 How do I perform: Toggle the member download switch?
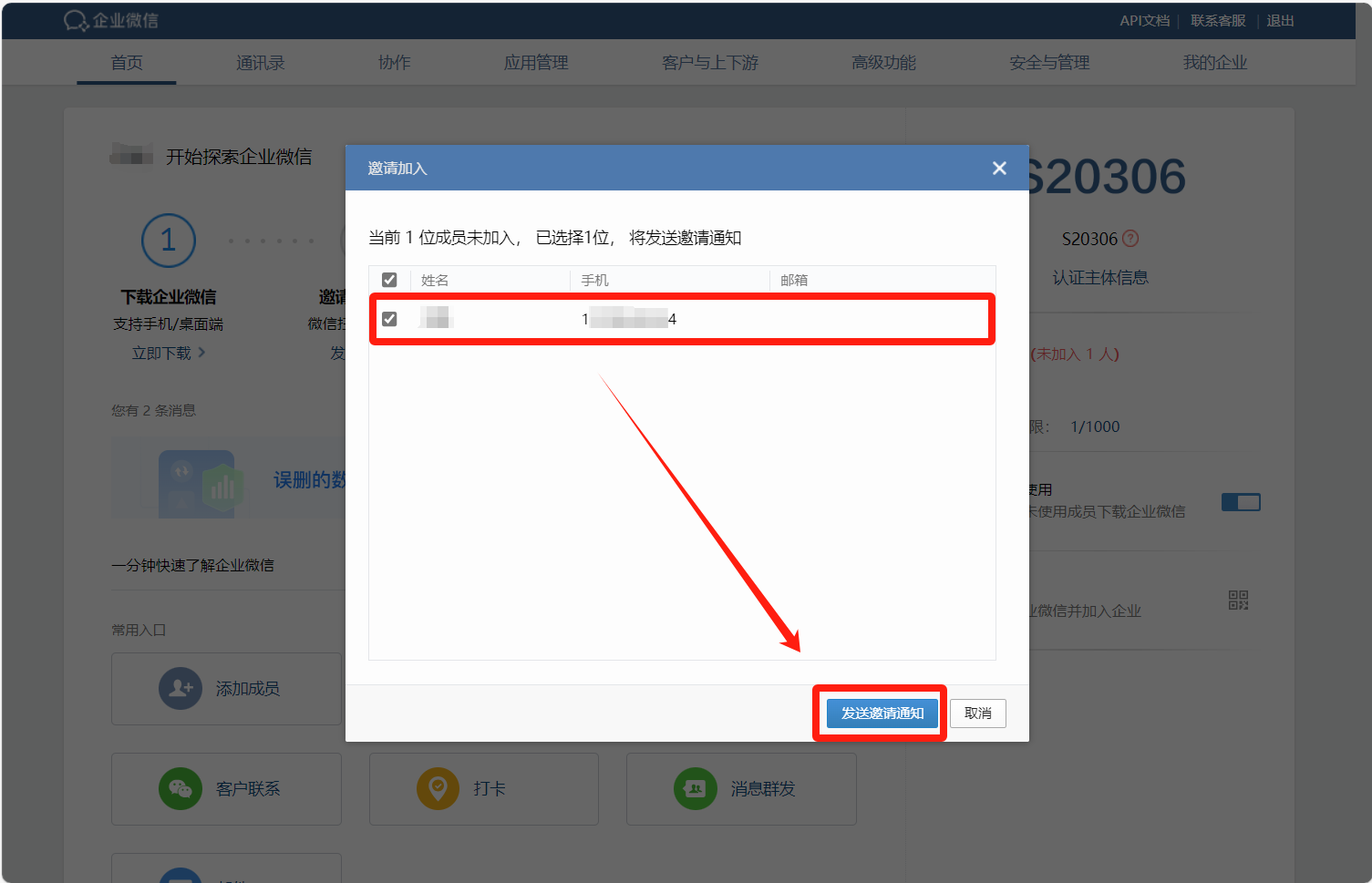1241,502
